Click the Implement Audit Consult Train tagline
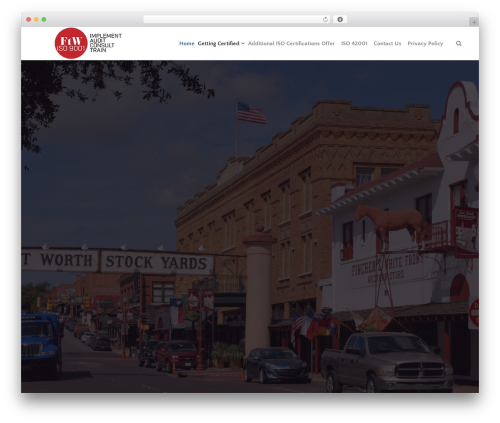Screen dimensions: 500x423 point(105,43)
